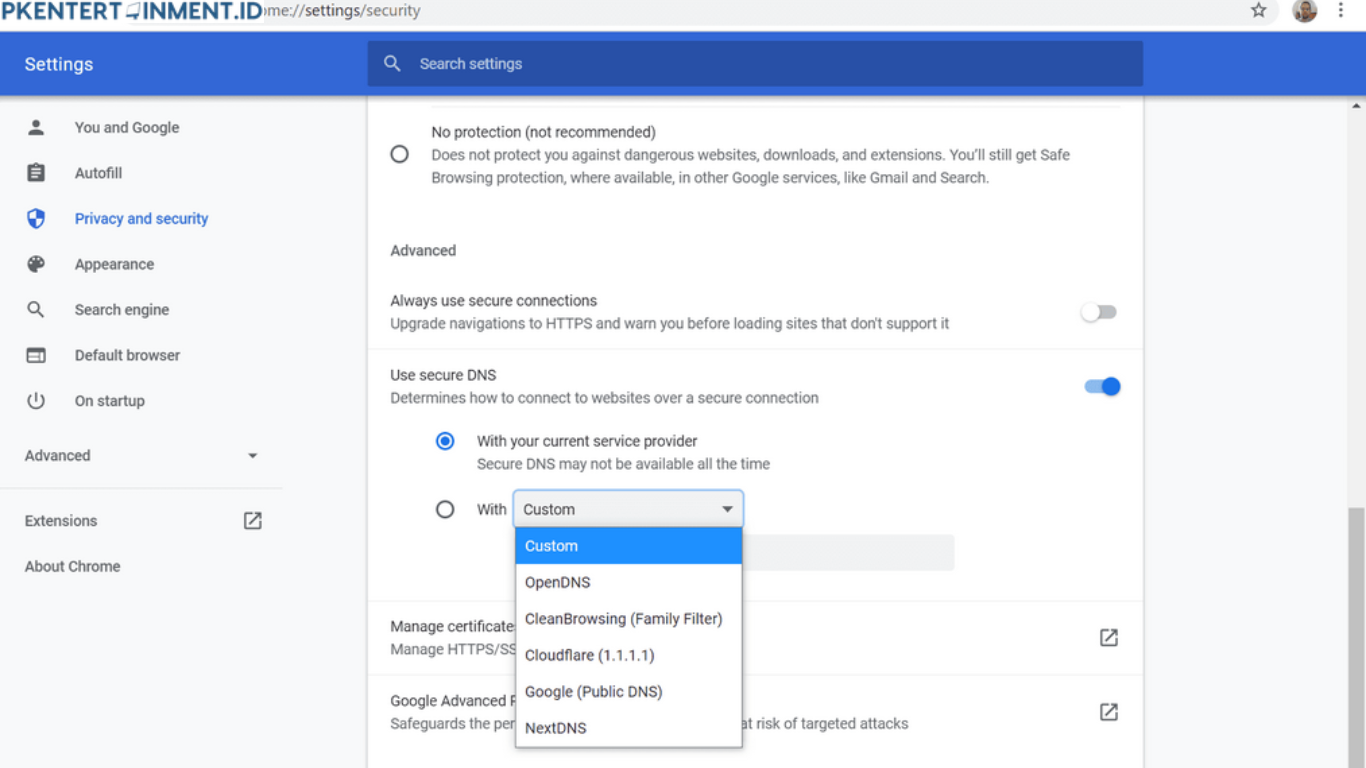Click the You and Google person icon
This screenshot has width=1366, height=768.
click(36, 127)
